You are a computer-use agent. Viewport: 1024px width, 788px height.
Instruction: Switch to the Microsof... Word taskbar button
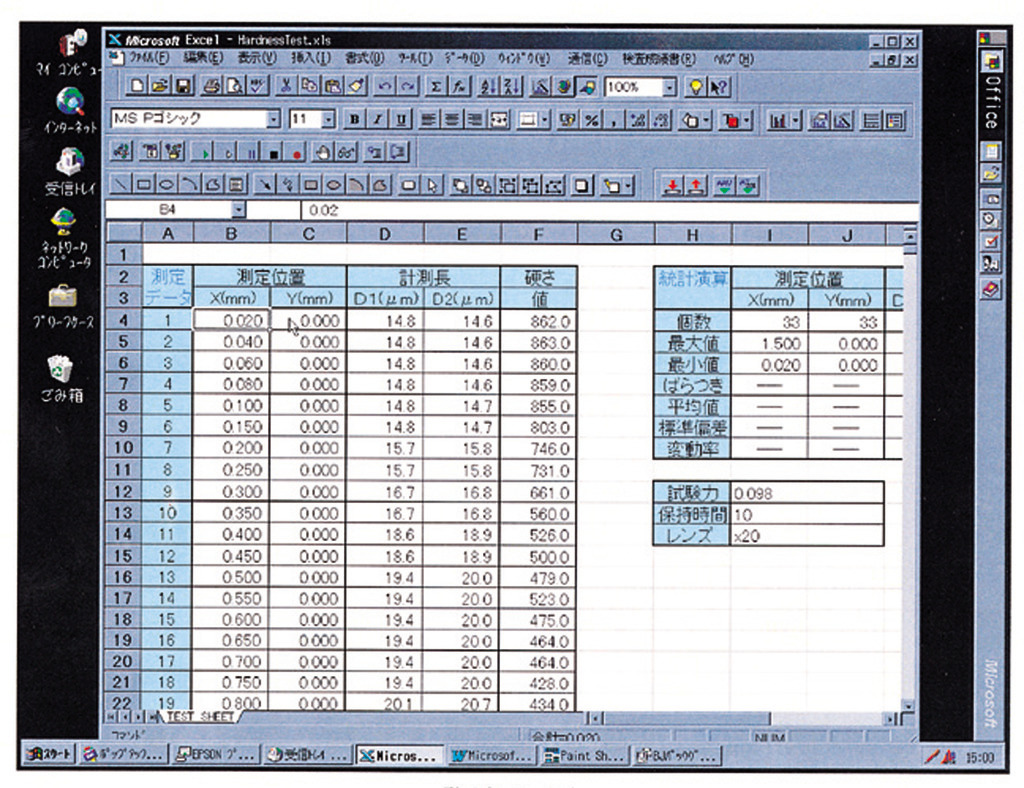[492, 755]
